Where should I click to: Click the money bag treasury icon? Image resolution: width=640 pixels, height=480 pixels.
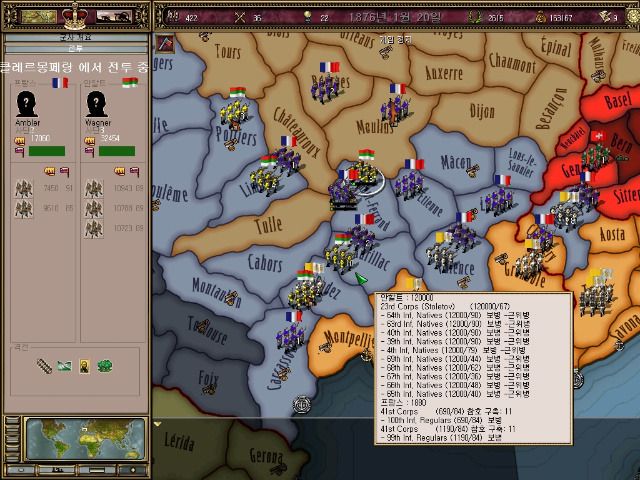540,17
